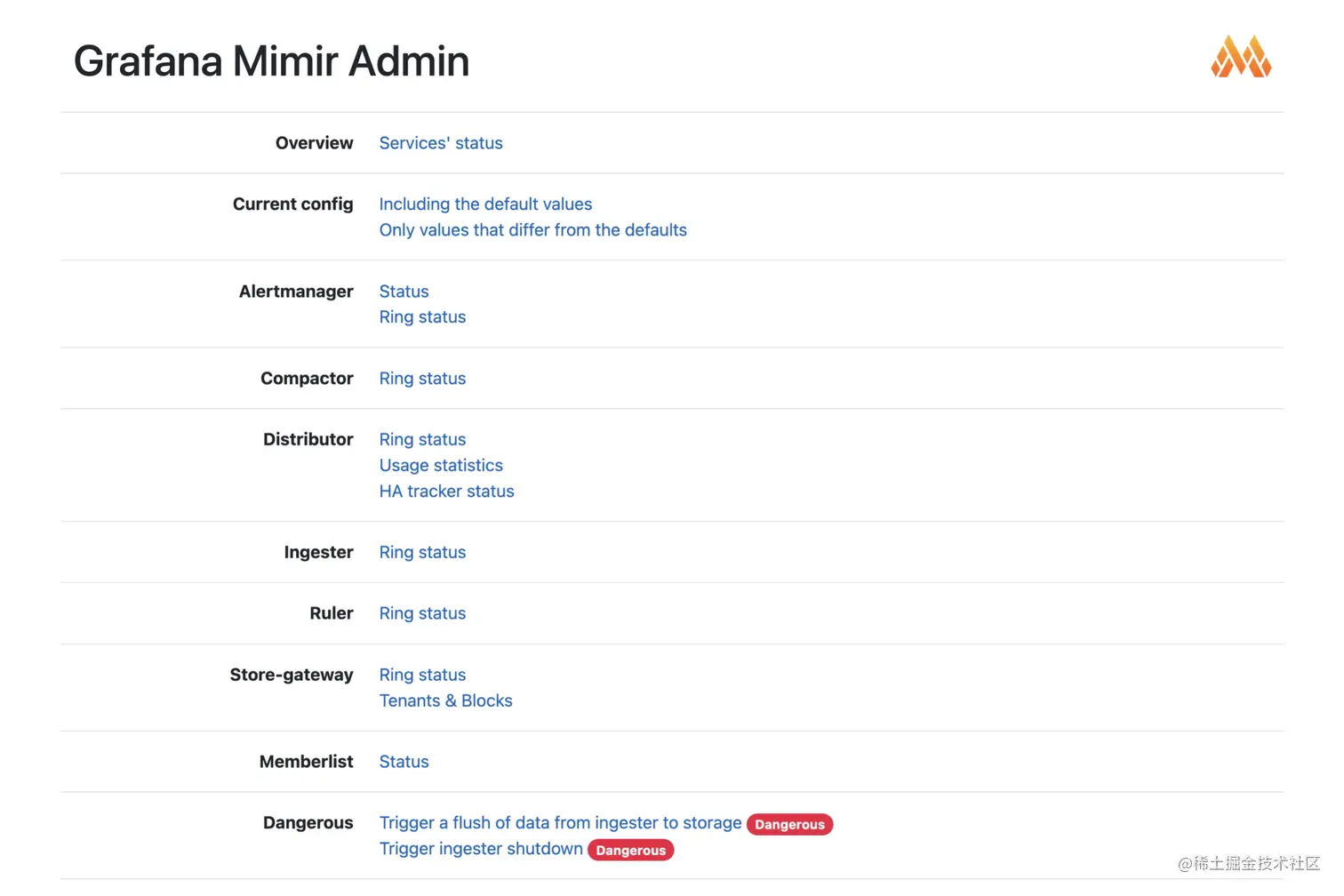Click the Ruler row label
The height and width of the screenshot is (896, 1344).
331,614
